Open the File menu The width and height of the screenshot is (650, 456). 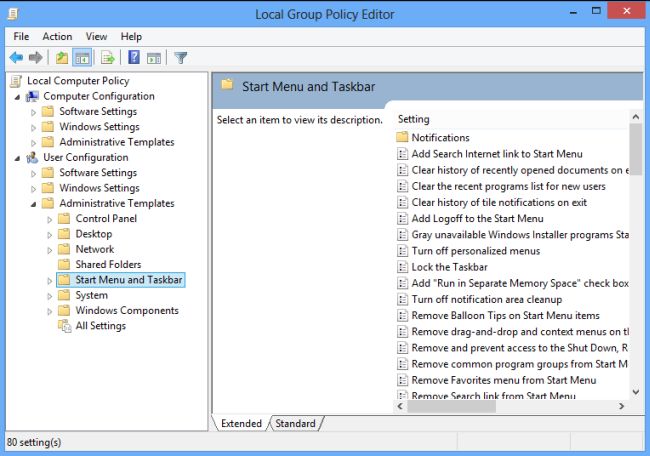click(21, 36)
